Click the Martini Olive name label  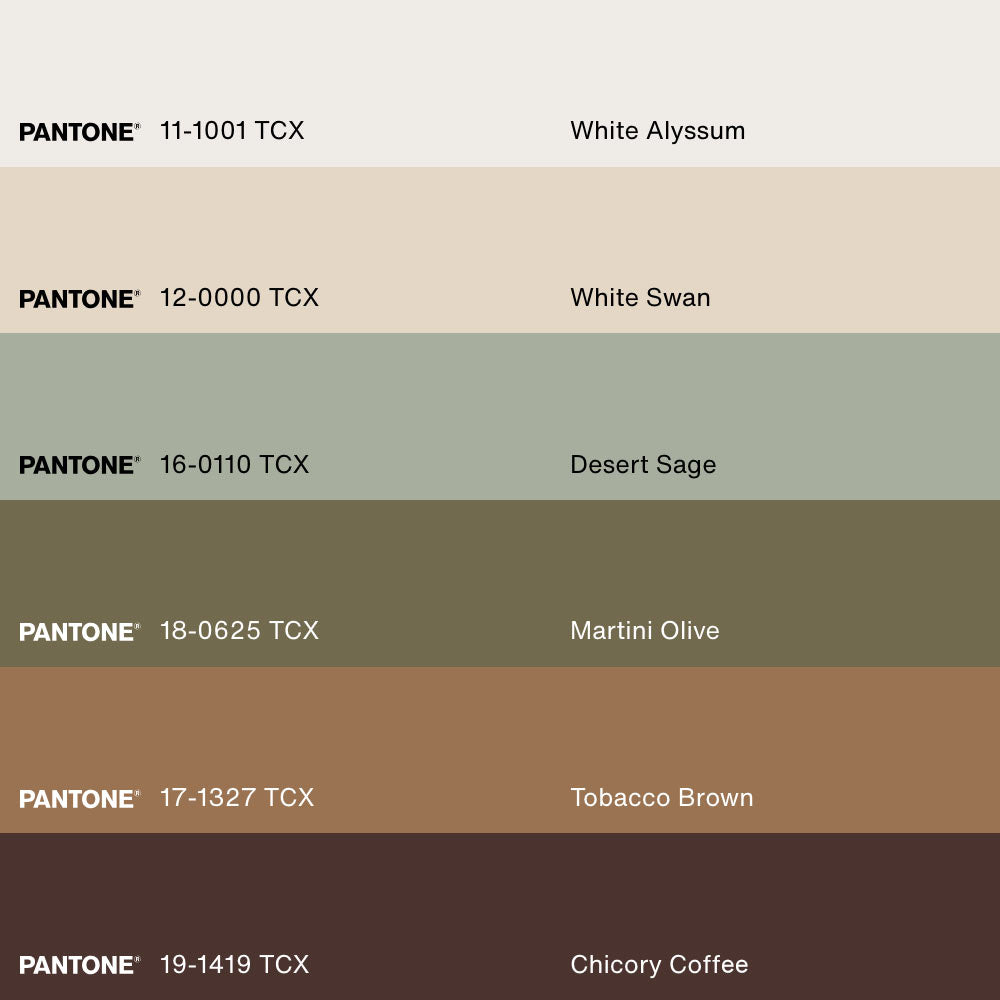click(x=644, y=631)
